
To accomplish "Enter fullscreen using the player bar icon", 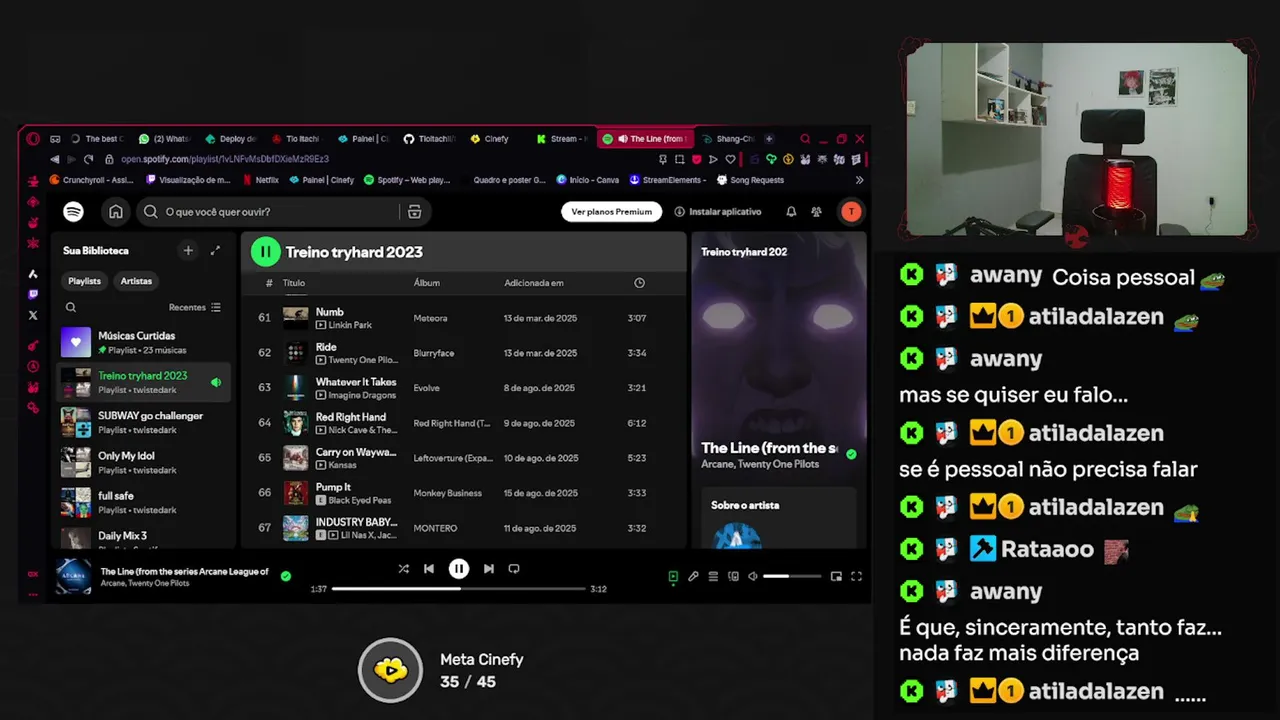I will (x=856, y=577).
